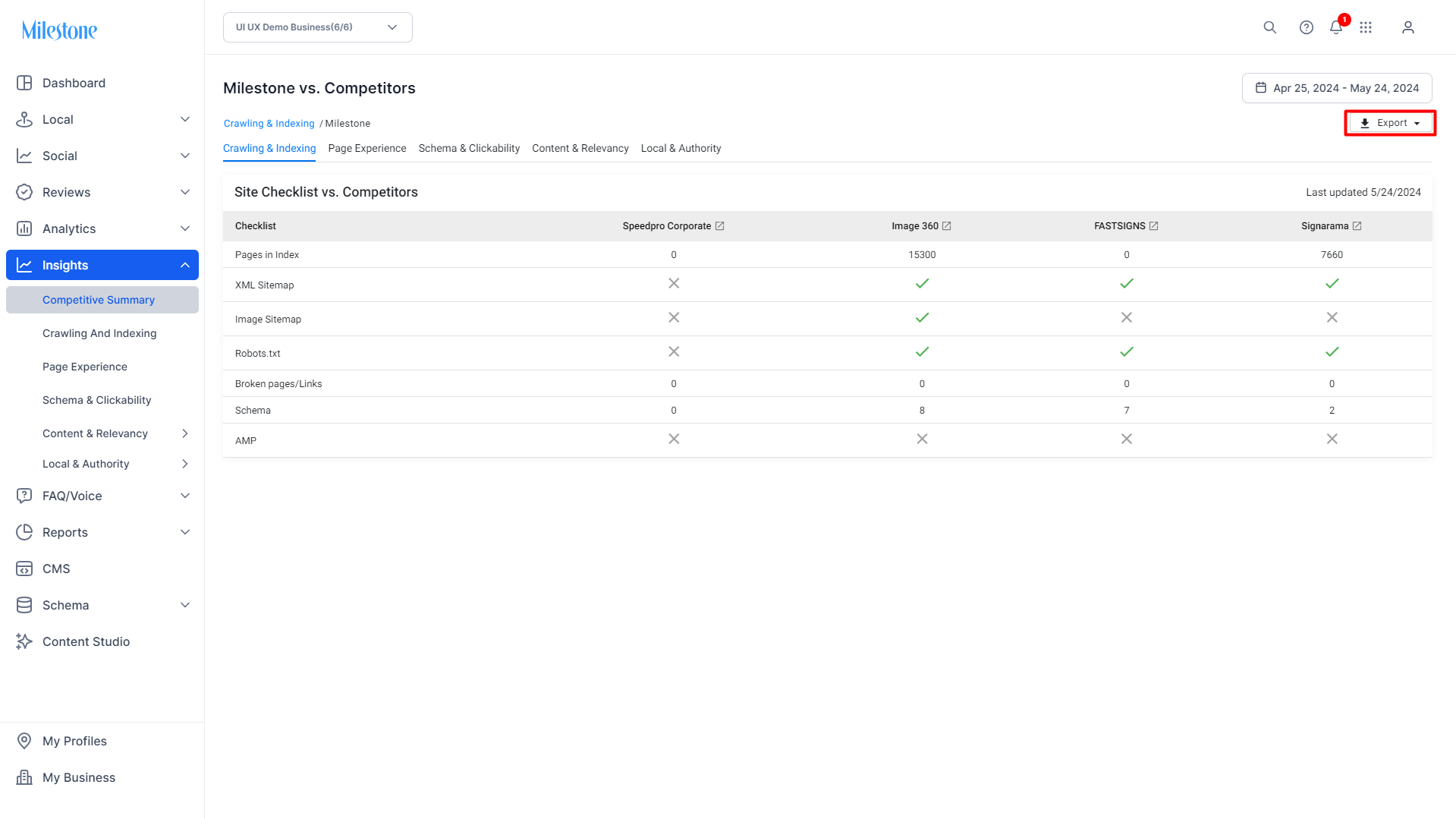1456x819 pixels.
Task: Click the CMS sidebar label
Action: [56, 569]
